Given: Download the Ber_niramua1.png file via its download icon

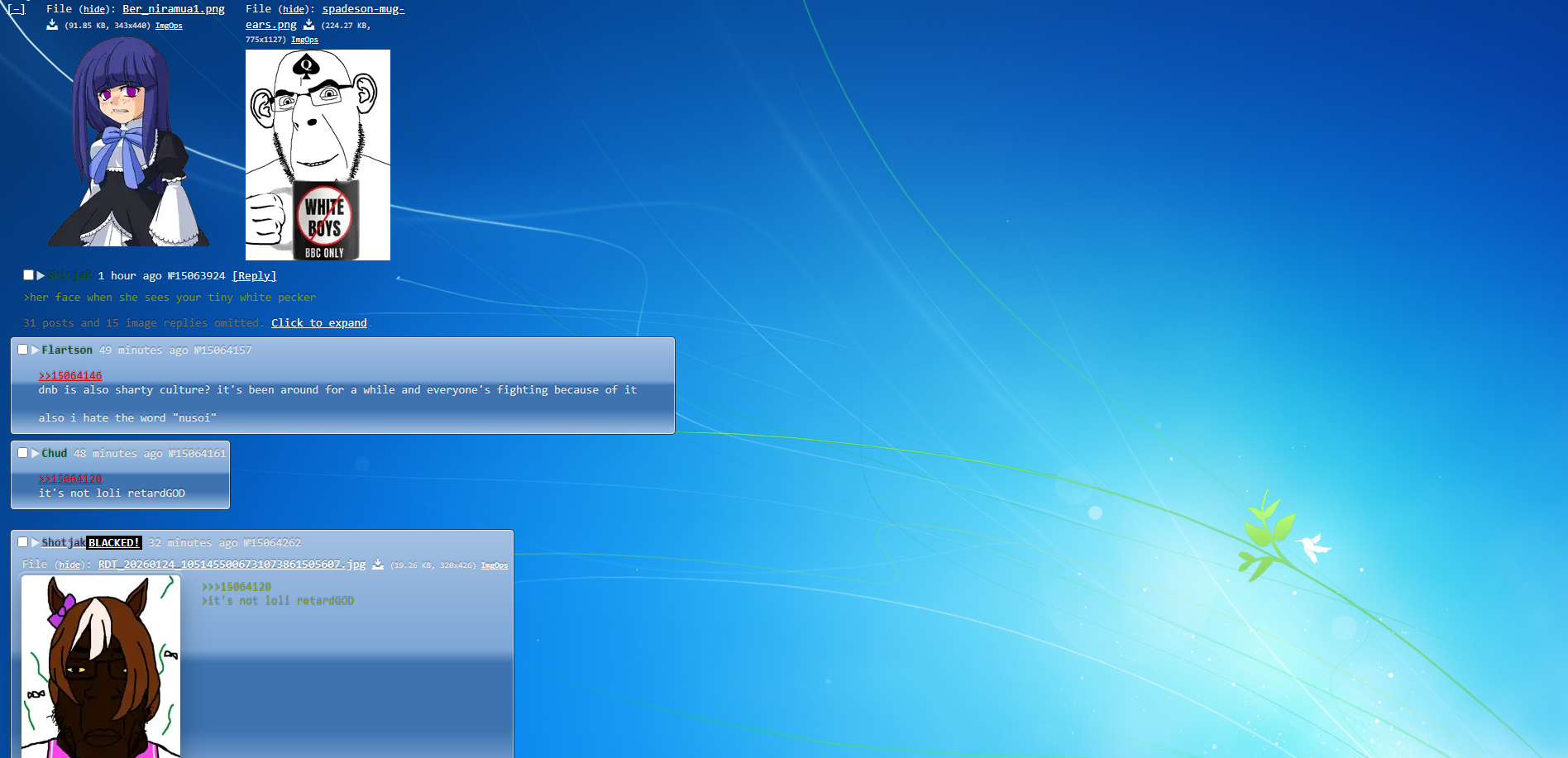Looking at the screenshot, I should coord(52,25).
